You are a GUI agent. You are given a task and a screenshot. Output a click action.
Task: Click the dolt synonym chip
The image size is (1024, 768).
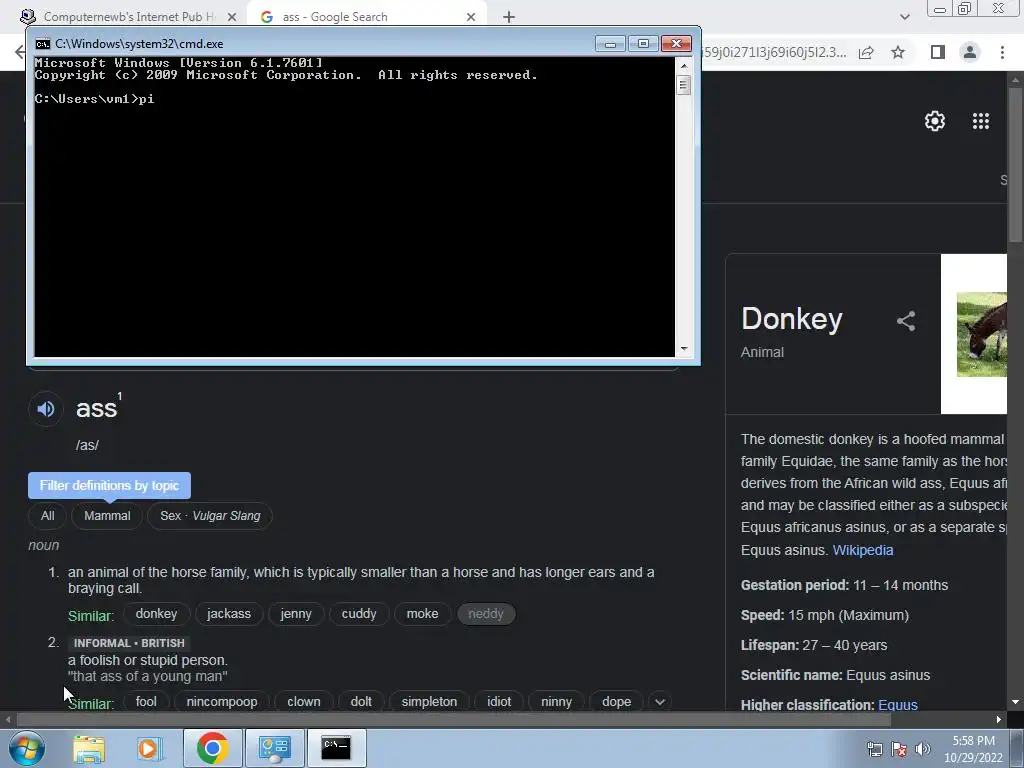(x=361, y=701)
